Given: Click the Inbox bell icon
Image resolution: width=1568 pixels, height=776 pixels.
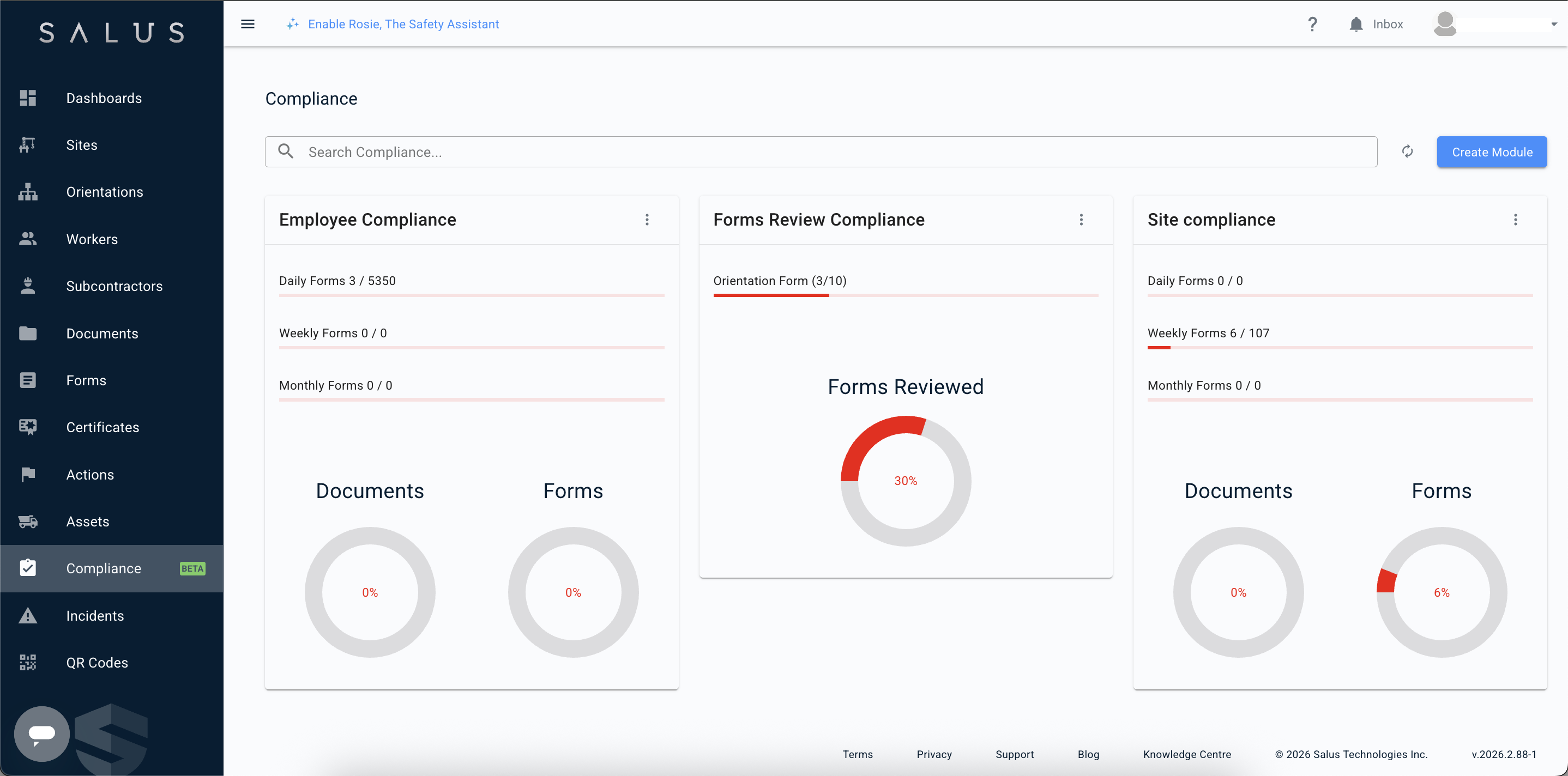Looking at the screenshot, I should 1356,25.
